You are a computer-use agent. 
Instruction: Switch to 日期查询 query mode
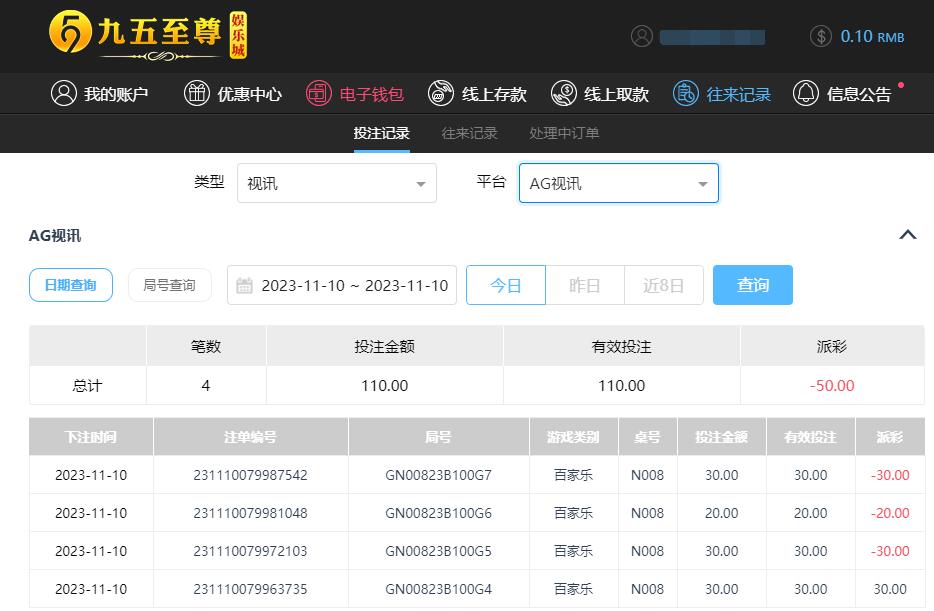71,285
